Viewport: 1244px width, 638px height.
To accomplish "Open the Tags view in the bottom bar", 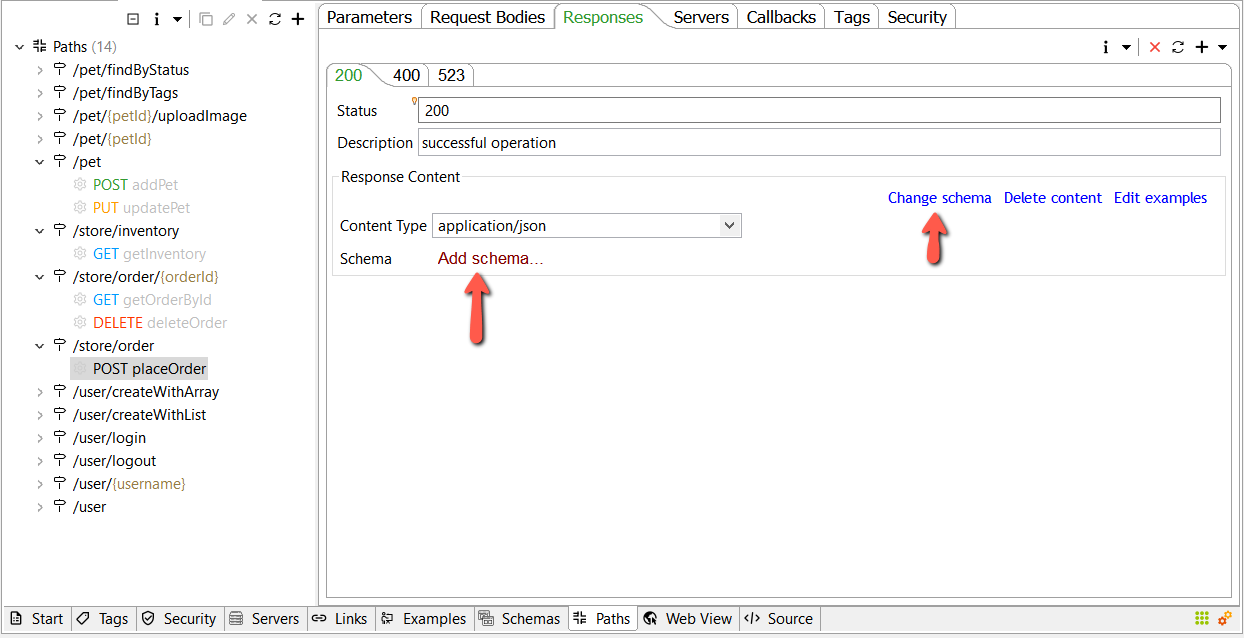I will [x=103, y=619].
